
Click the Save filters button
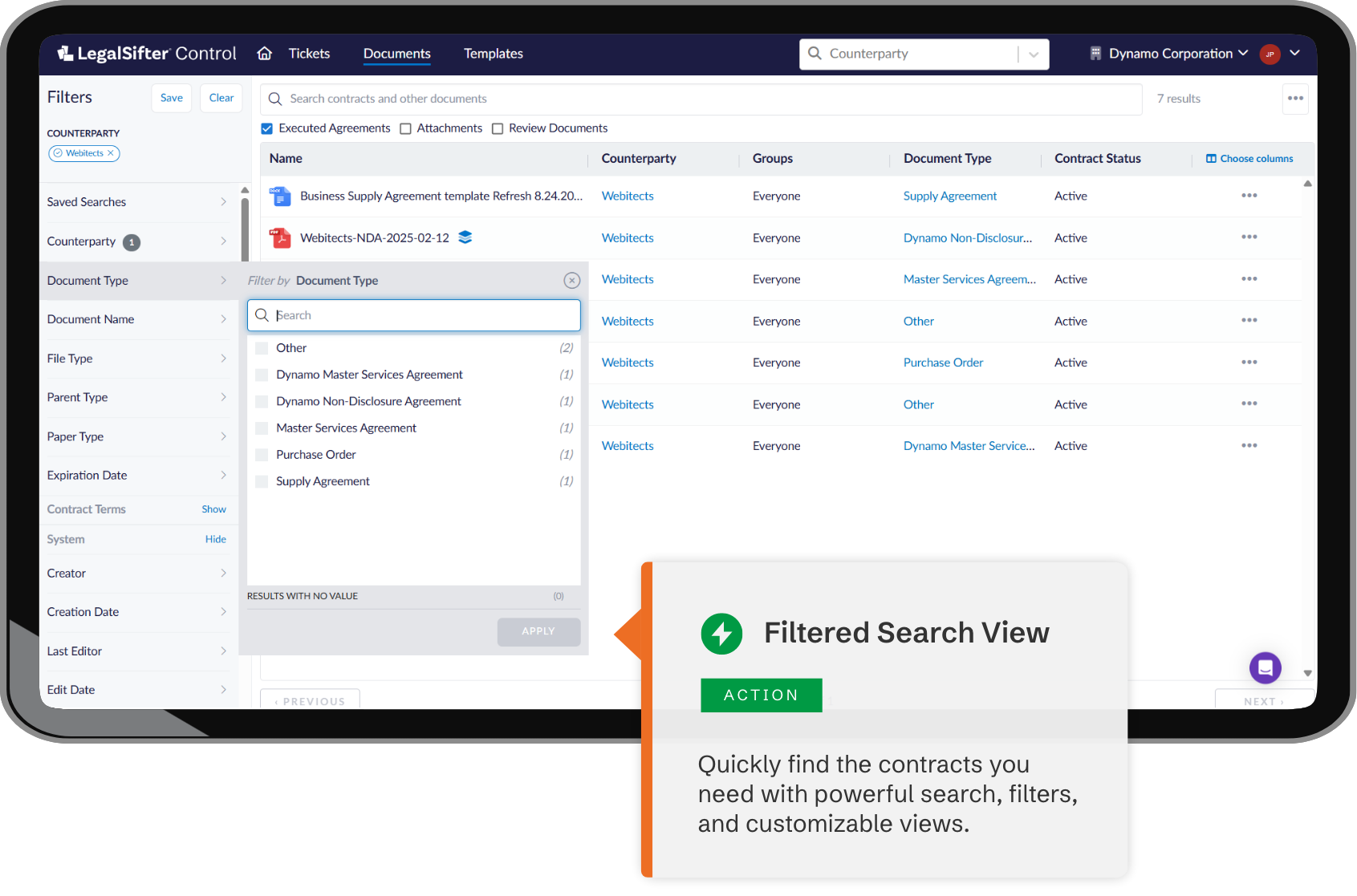point(171,98)
